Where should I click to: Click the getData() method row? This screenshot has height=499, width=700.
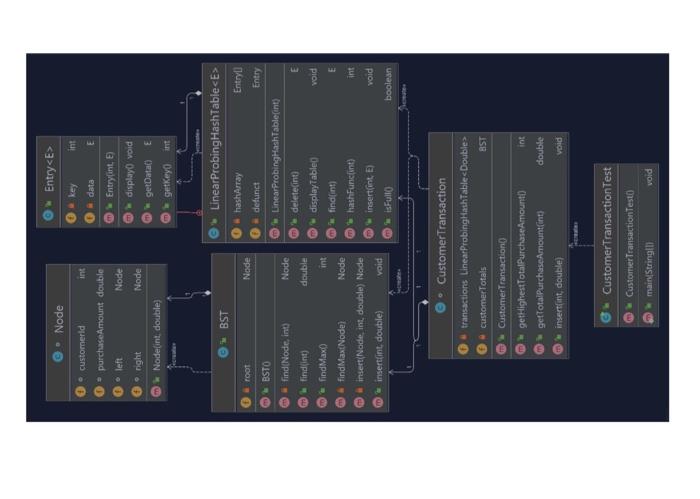click(x=147, y=179)
